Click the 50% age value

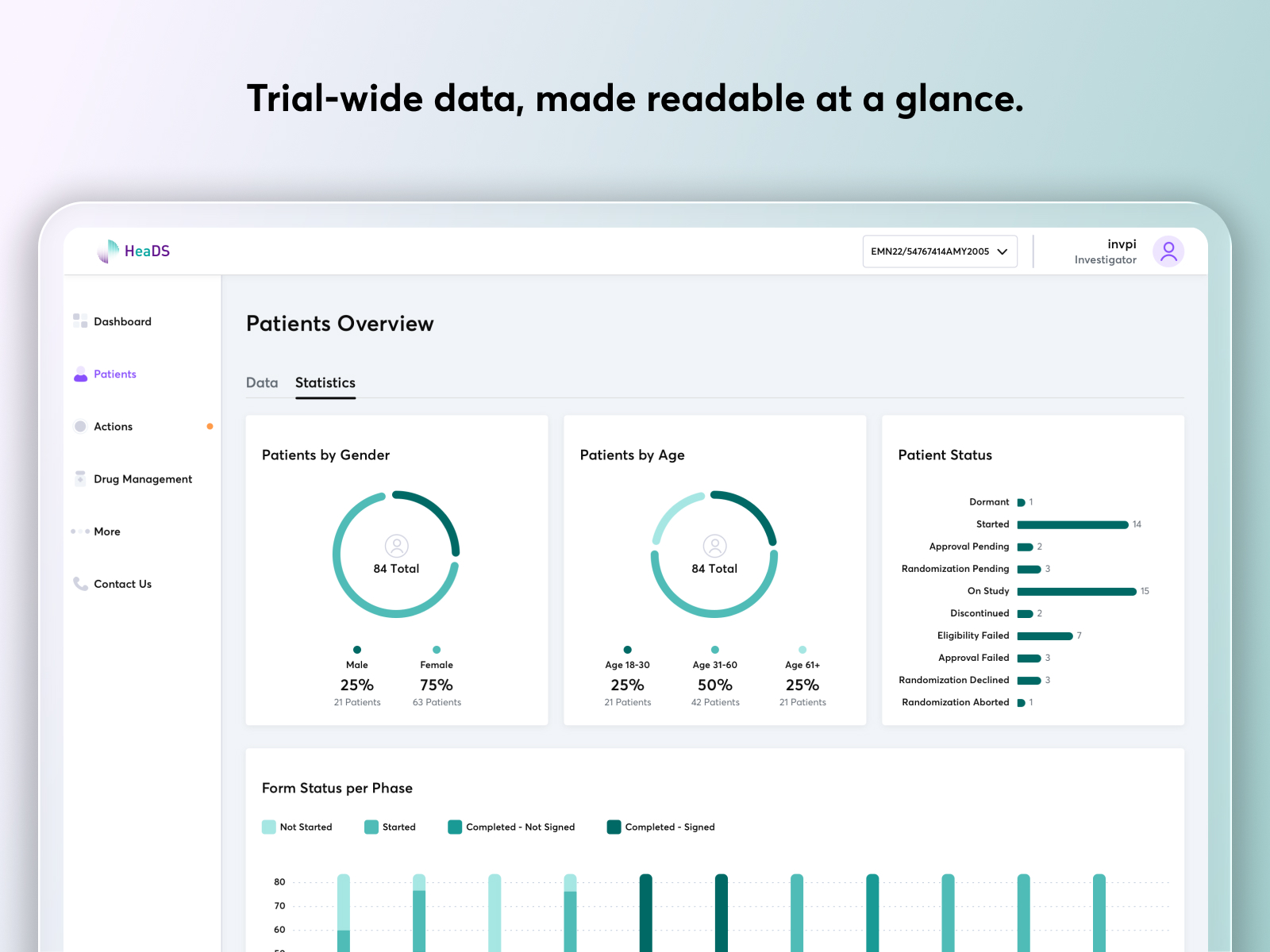715,685
